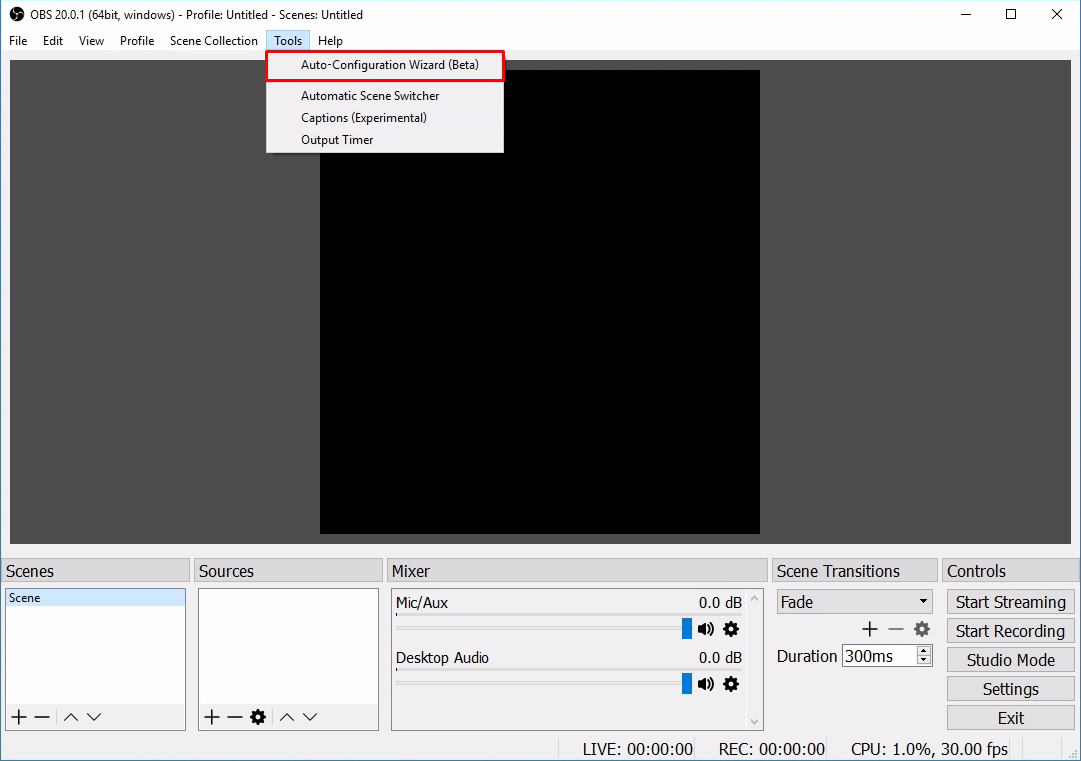Viewport: 1081px width, 761px height.
Task: Click the Exit button
Action: (x=1011, y=718)
